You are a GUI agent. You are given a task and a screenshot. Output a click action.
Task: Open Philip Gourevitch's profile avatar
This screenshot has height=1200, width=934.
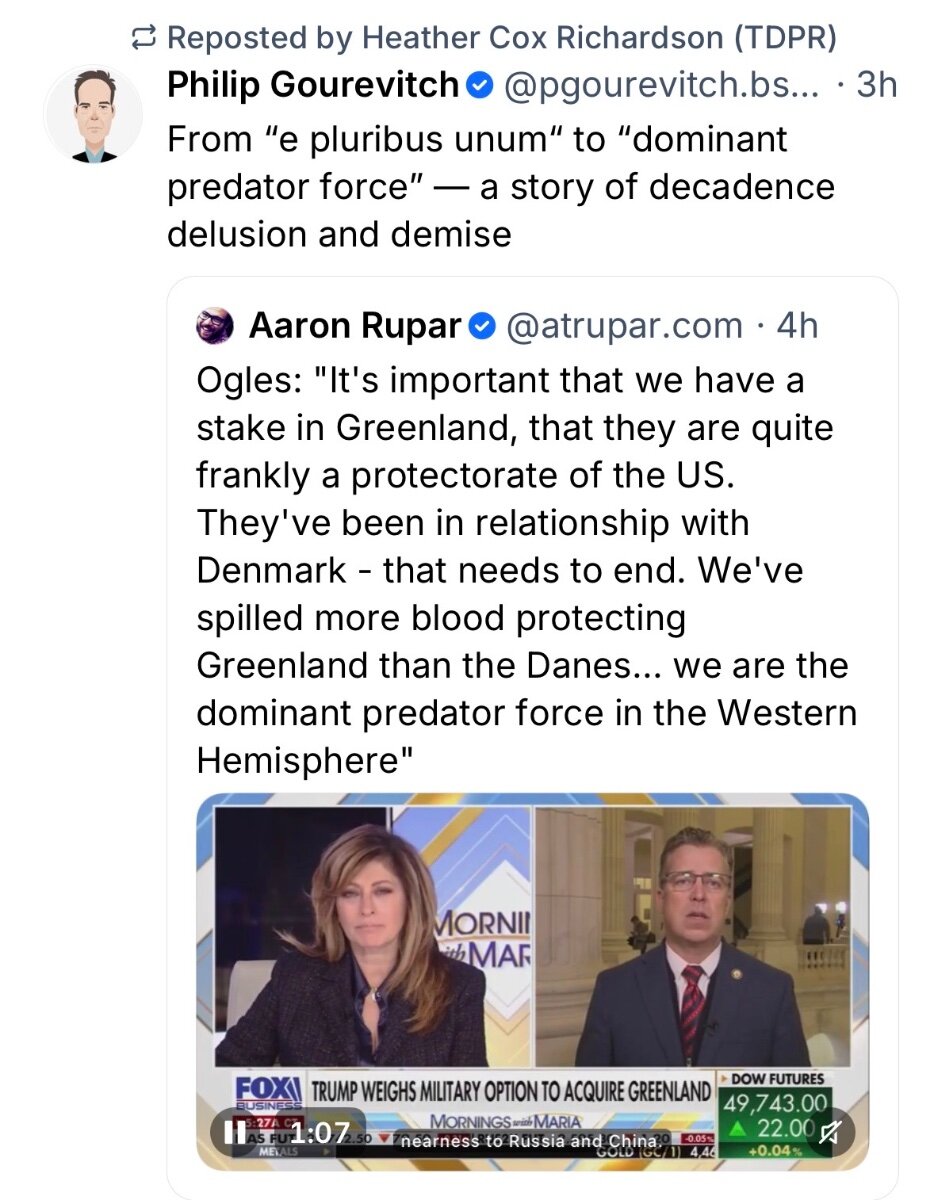95,113
